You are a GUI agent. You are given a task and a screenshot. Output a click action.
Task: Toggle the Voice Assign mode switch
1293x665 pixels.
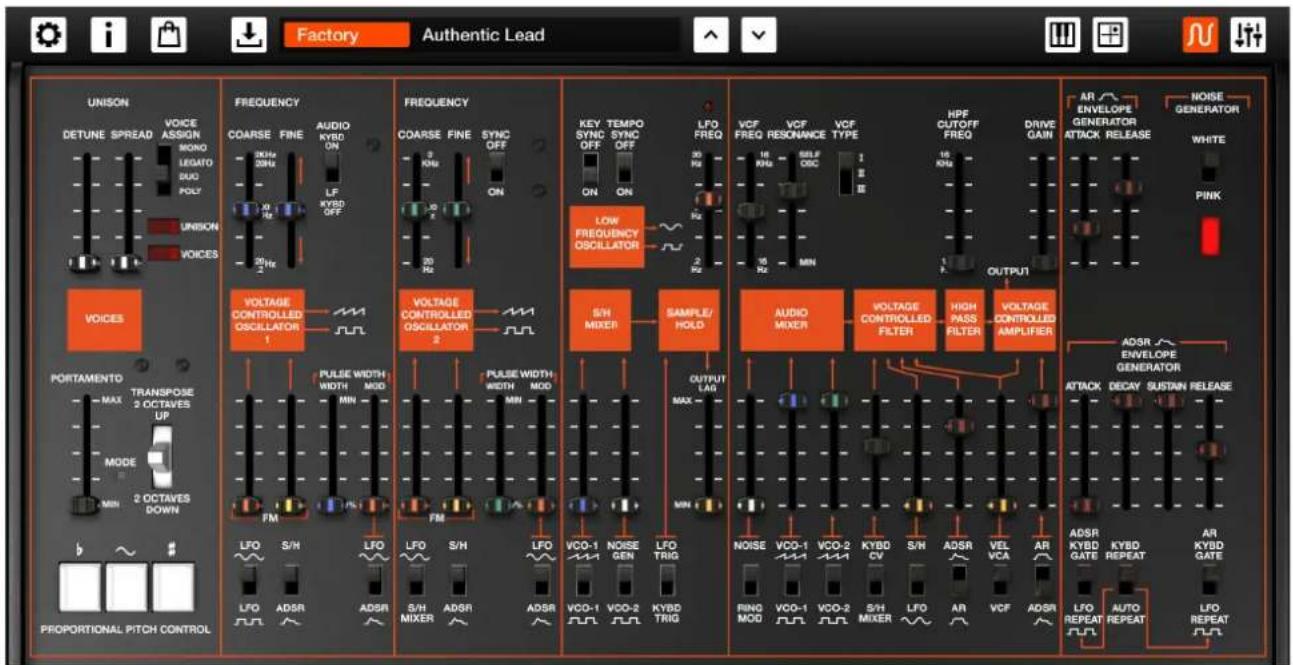click(x=165, y=170)
